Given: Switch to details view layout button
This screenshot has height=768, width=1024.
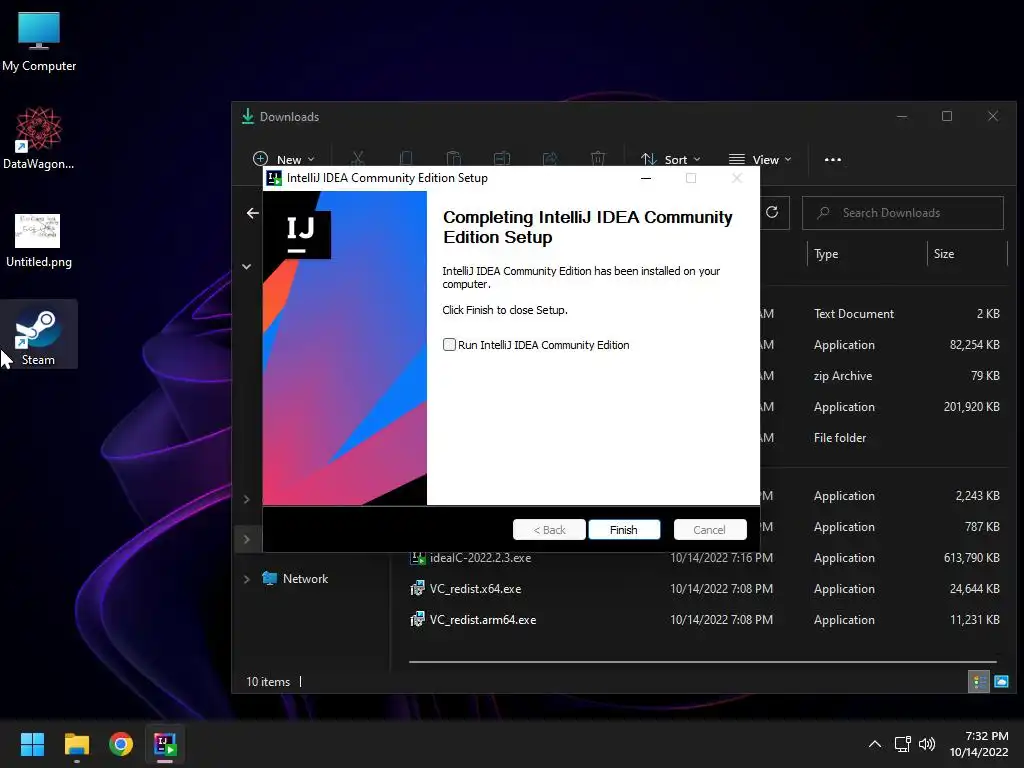Looking at the screenshot, I should (x=979, y=682).
